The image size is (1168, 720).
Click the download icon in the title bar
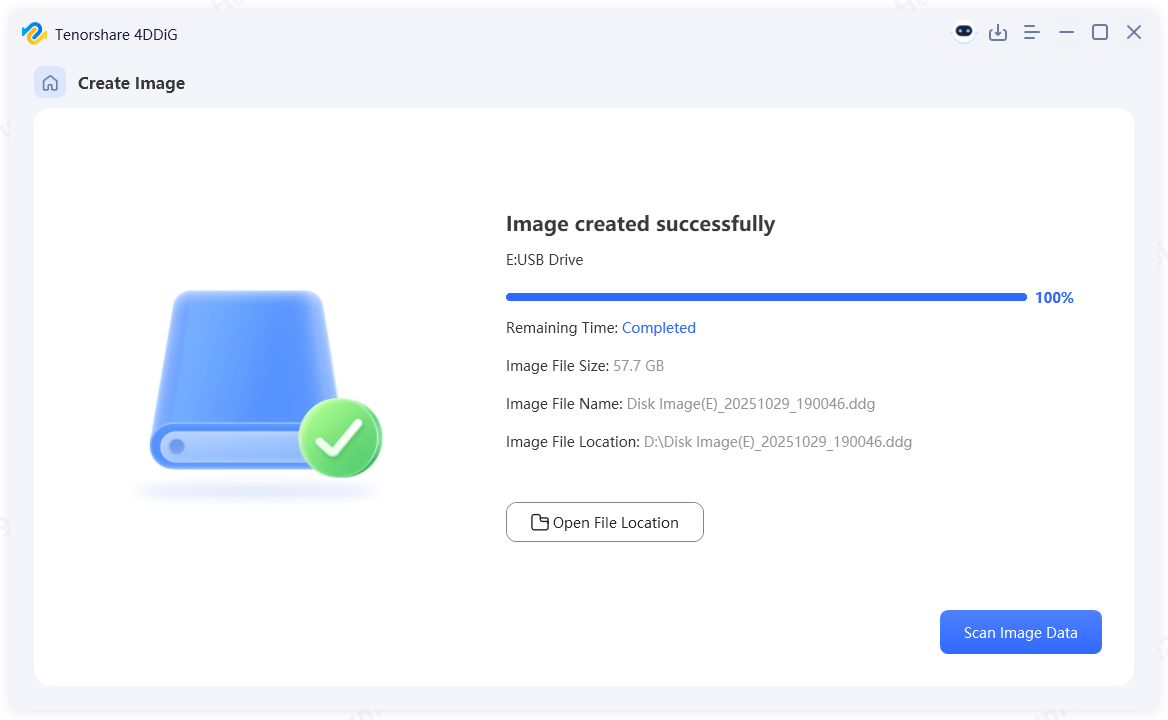click(x=998, y=32)
